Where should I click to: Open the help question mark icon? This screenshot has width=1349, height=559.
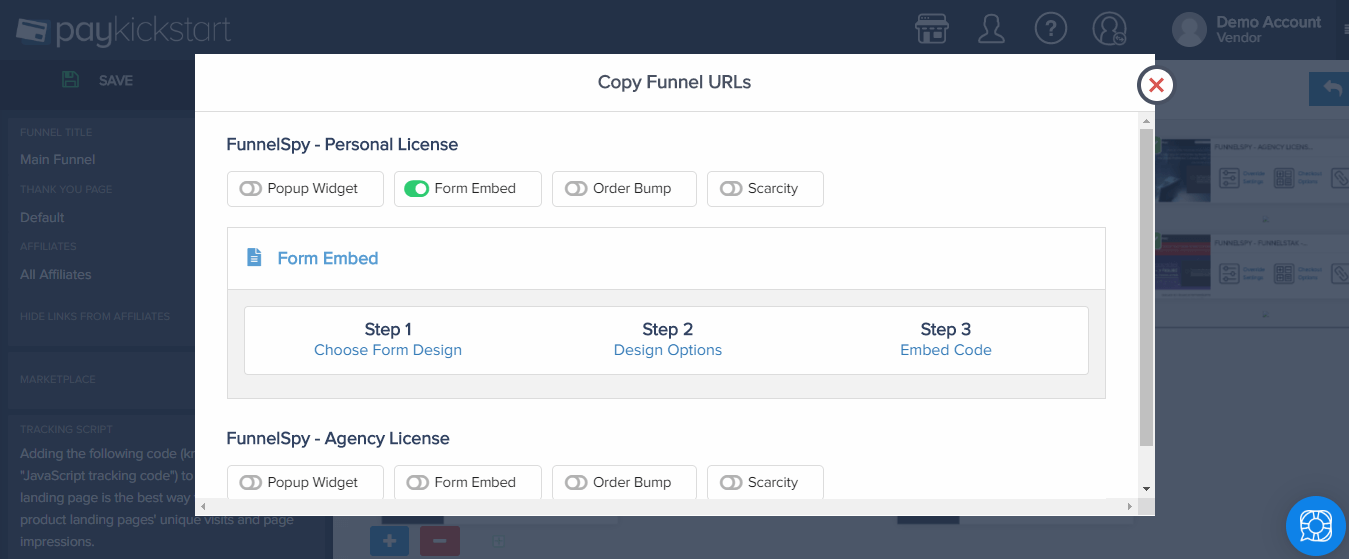click(1051, 28)
